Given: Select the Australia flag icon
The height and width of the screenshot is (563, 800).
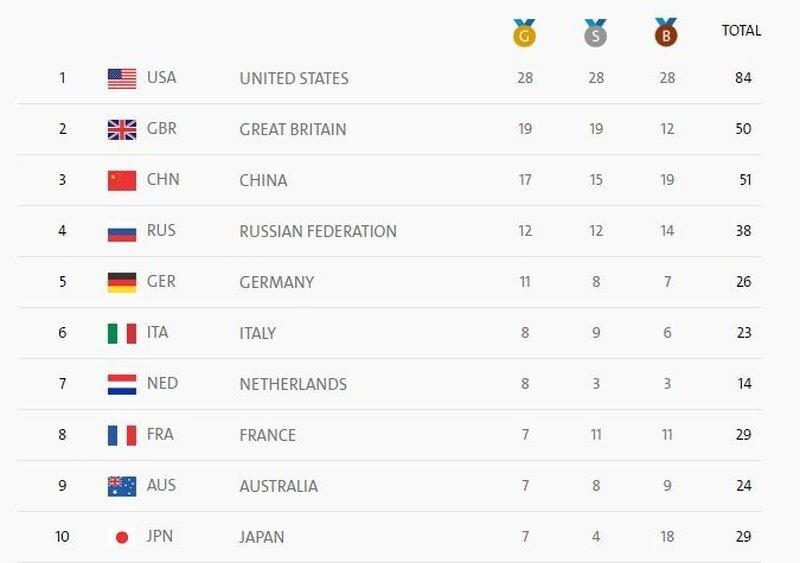Looking at the screenshot, I should pos(122,486).
